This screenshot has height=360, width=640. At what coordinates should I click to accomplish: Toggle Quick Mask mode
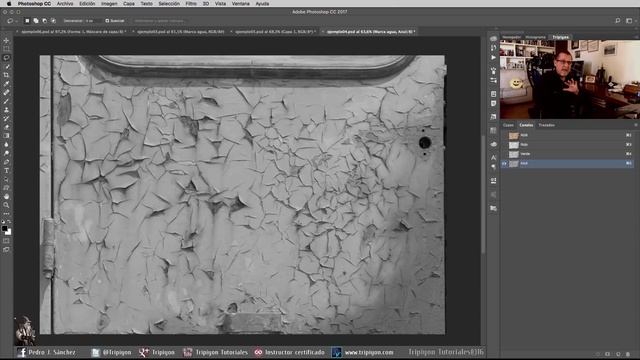(6, 241)
